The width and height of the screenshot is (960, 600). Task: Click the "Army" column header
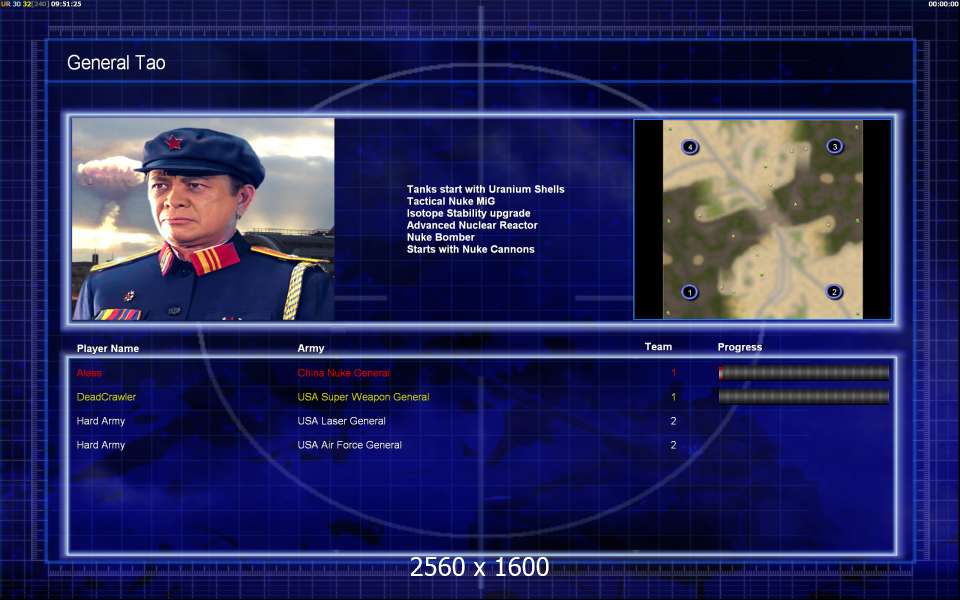(x=311, y=348)
